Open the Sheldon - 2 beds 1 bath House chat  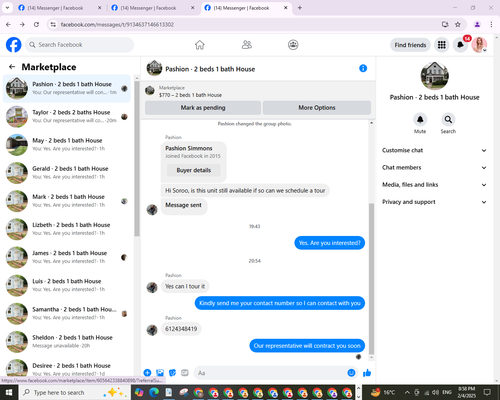(x=67, y=342)
